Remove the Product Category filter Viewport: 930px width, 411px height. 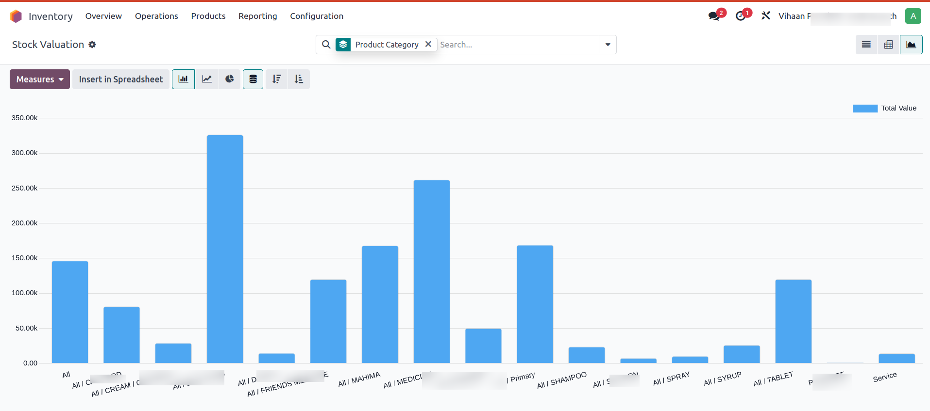tap(428, 44)
